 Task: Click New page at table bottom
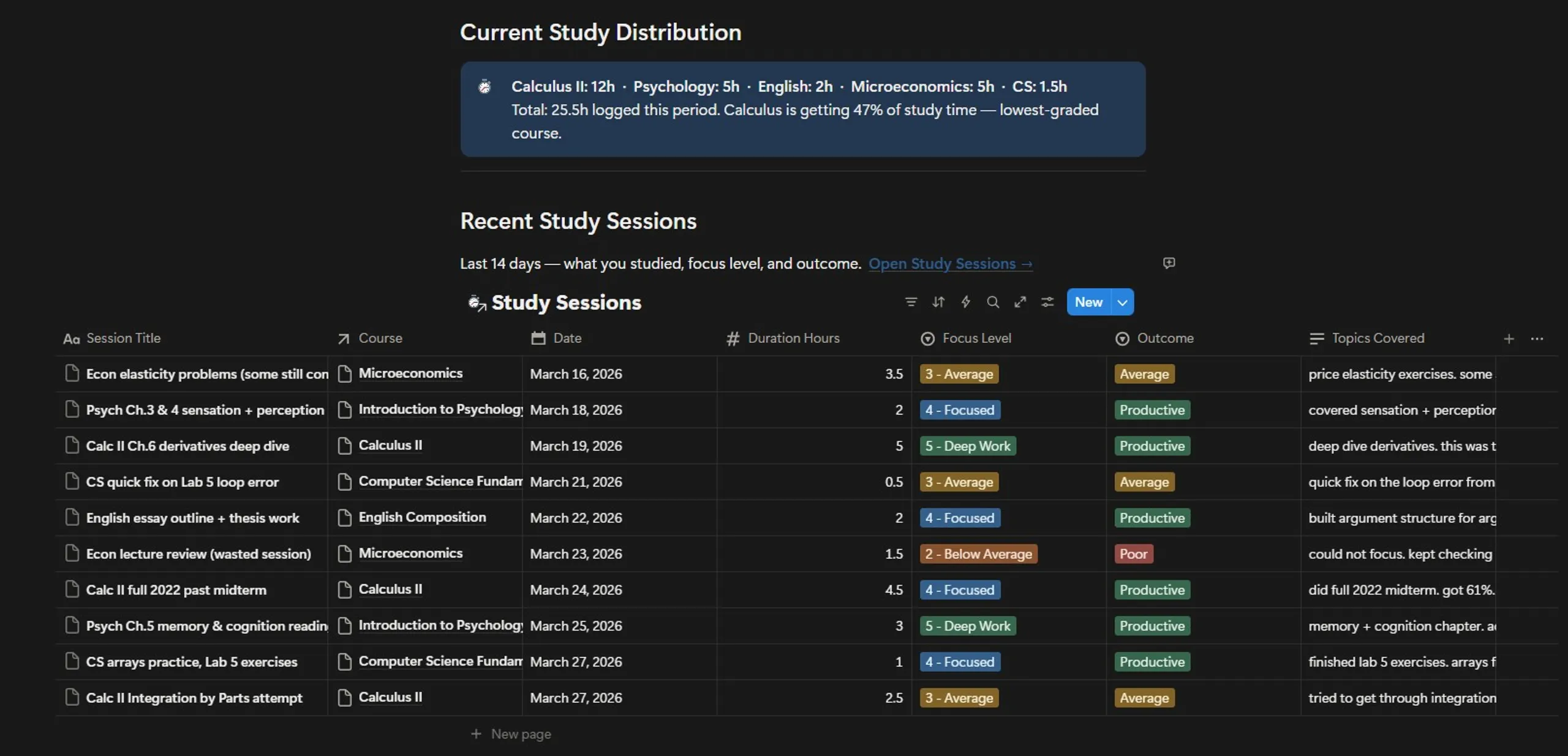click(511, 734)
